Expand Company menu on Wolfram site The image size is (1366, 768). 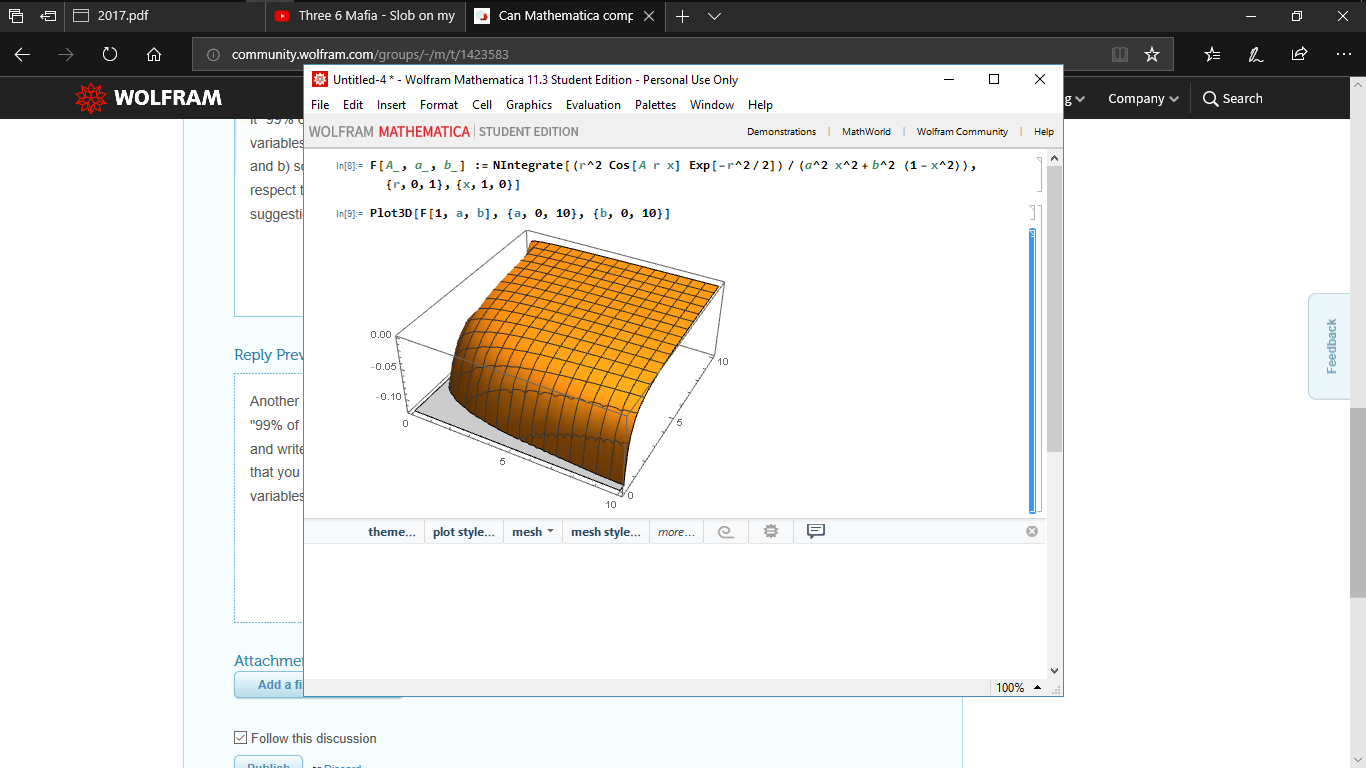[1143, 98]
